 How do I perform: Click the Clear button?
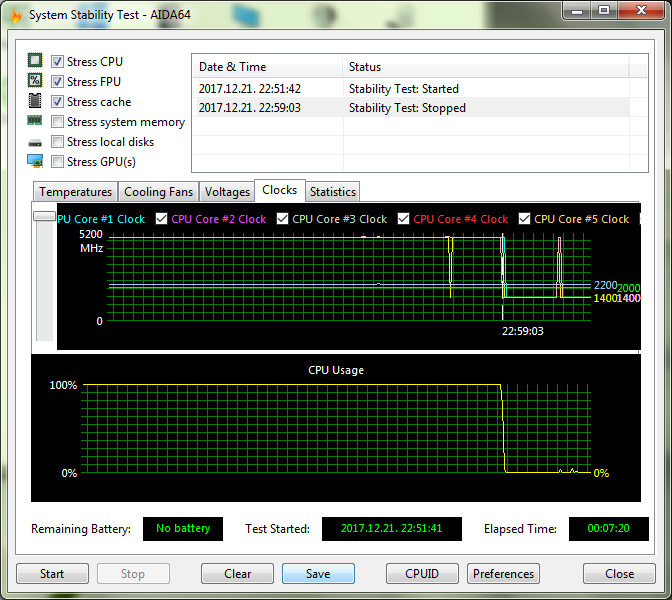[x=237, y=573]
